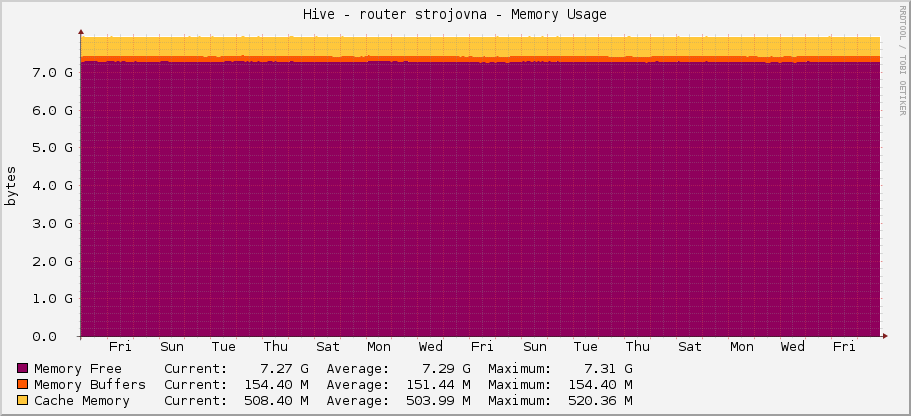Click the Memory Buffers orange legend swatch
The height and width of the screenshot is (416, 911).
tap(23, 384)
